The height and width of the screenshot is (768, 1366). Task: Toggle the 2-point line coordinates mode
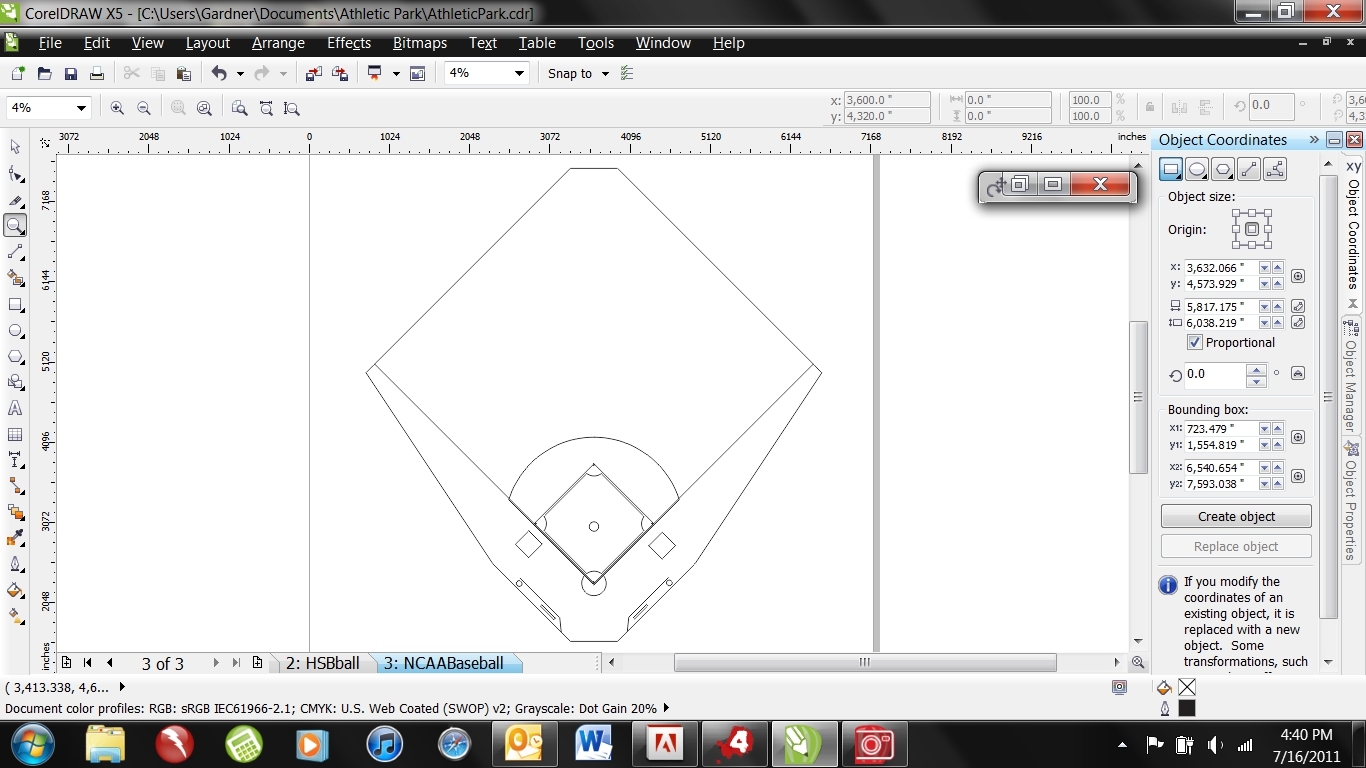click(x=1249, y=169)
